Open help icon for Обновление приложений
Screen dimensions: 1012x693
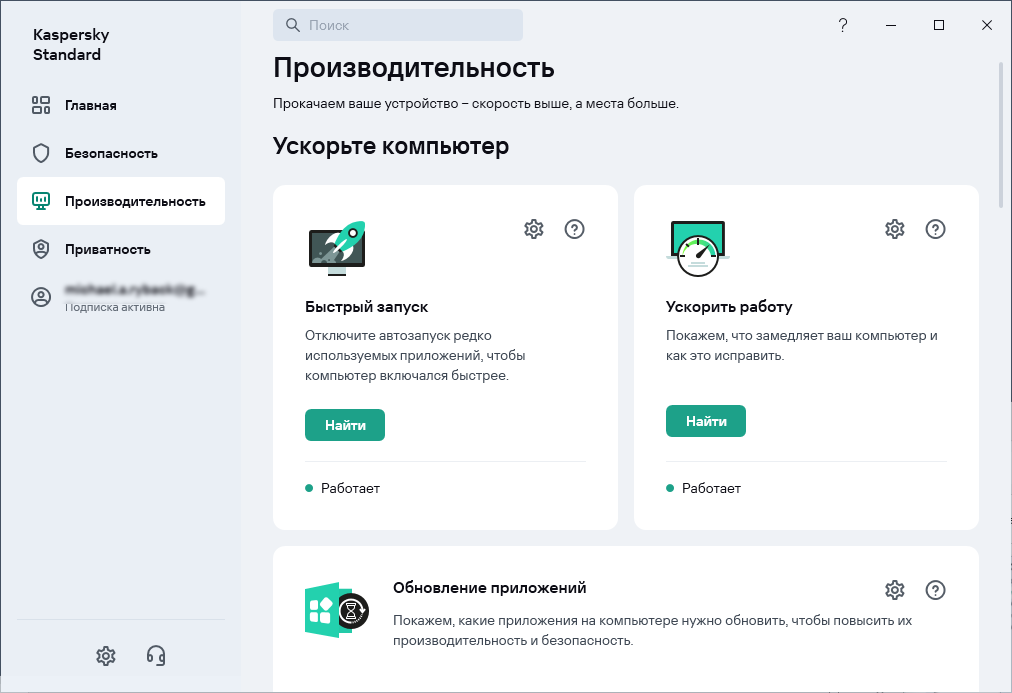point(935,590)
